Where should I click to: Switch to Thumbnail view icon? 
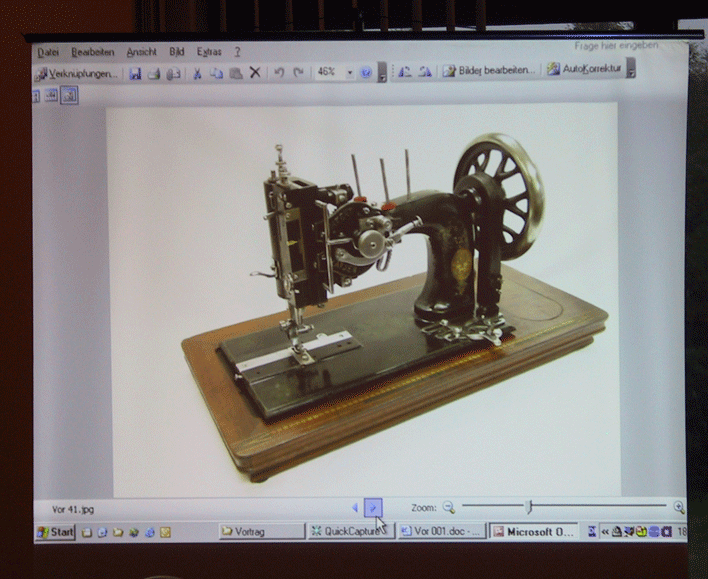pos(36,95)
